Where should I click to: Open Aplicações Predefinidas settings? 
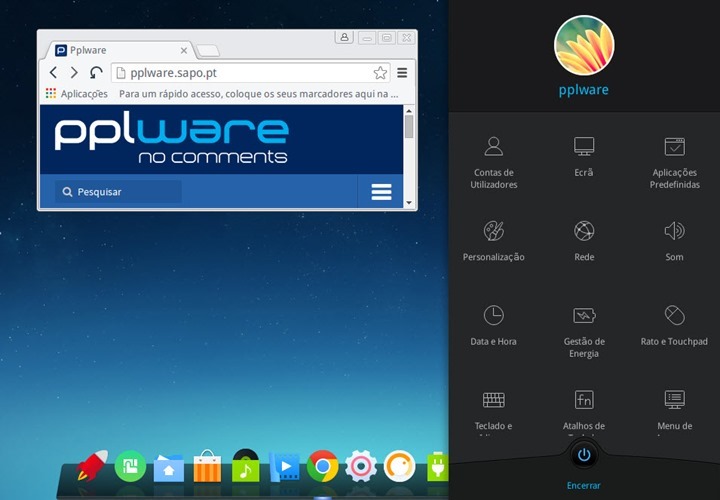pos(675,163)
